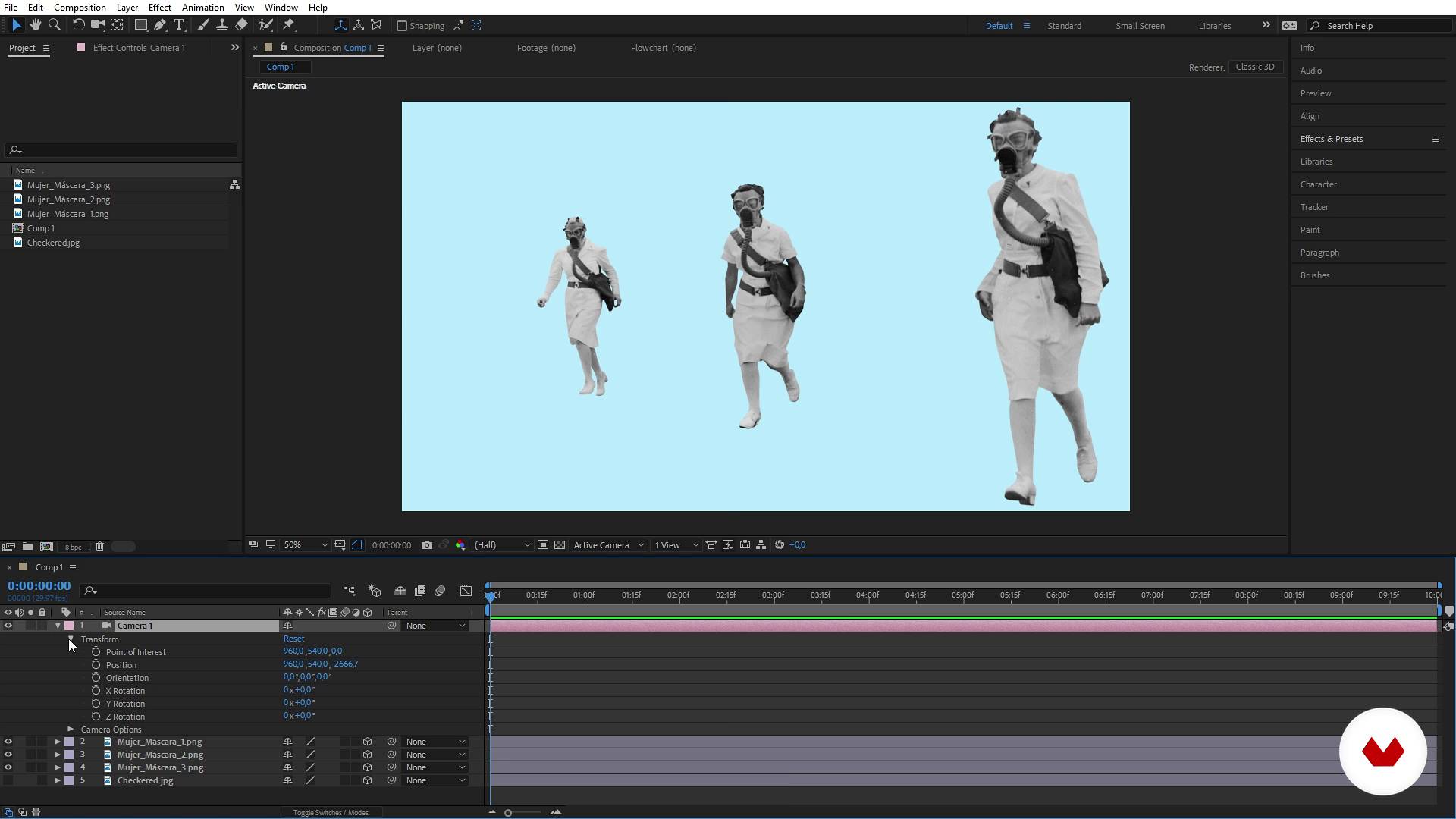The height and width of the screenshot is (819, 1456).
Task: Toggle visibility of Checkered.jpg layer
Action: click(8, 780)
